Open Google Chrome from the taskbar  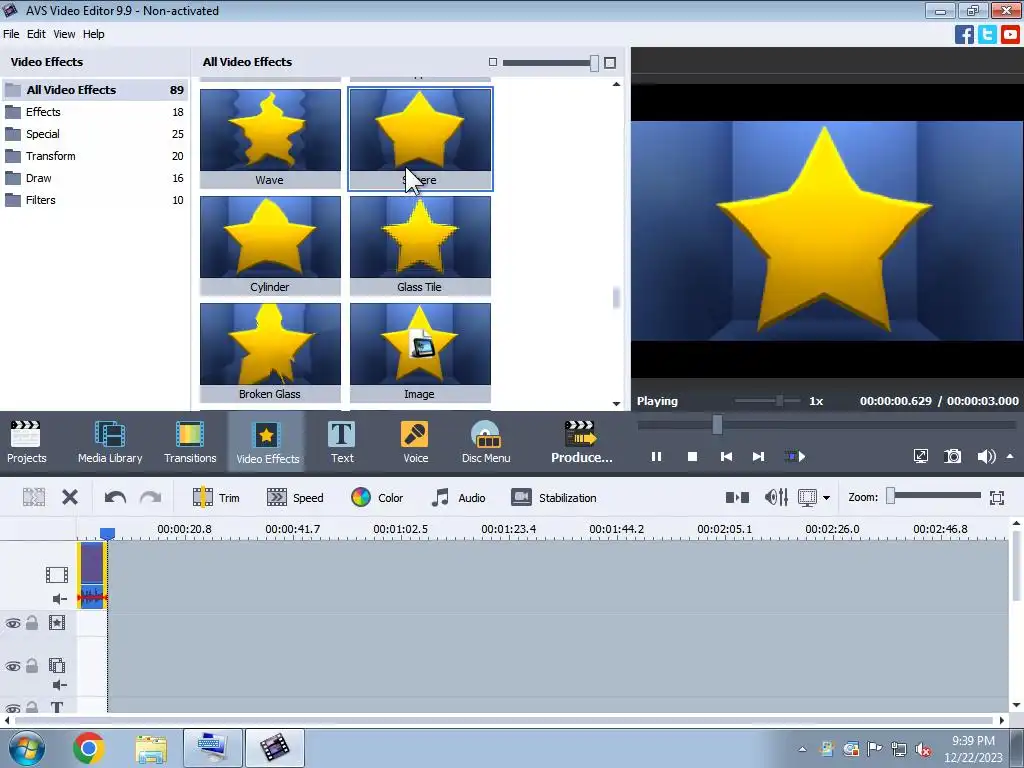(89, 748)
